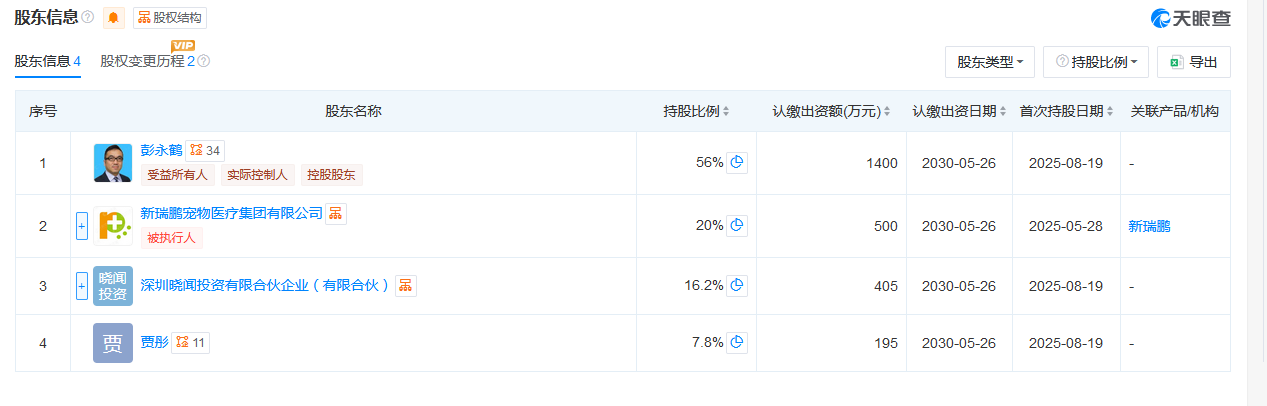Expand the 新瑞鹏宠物医疗集团 row with plus button
This screenshot has height=406, width=1267.
pyautogui.click(x=82, y=226)
